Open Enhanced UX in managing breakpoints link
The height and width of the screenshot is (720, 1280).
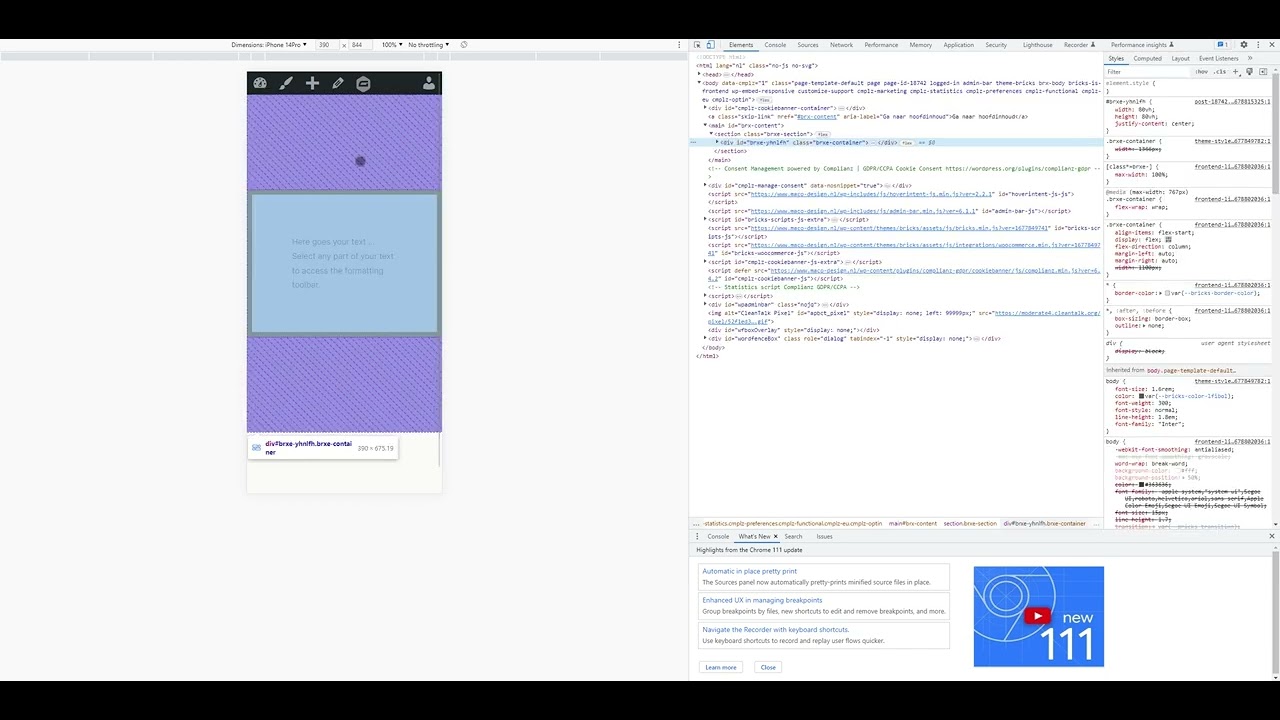(x=762, y=600)
